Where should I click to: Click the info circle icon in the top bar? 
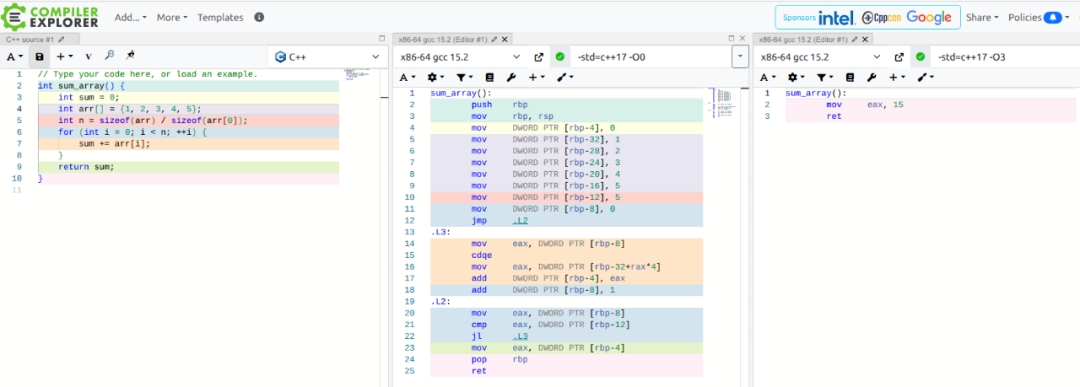coord(259,17)
